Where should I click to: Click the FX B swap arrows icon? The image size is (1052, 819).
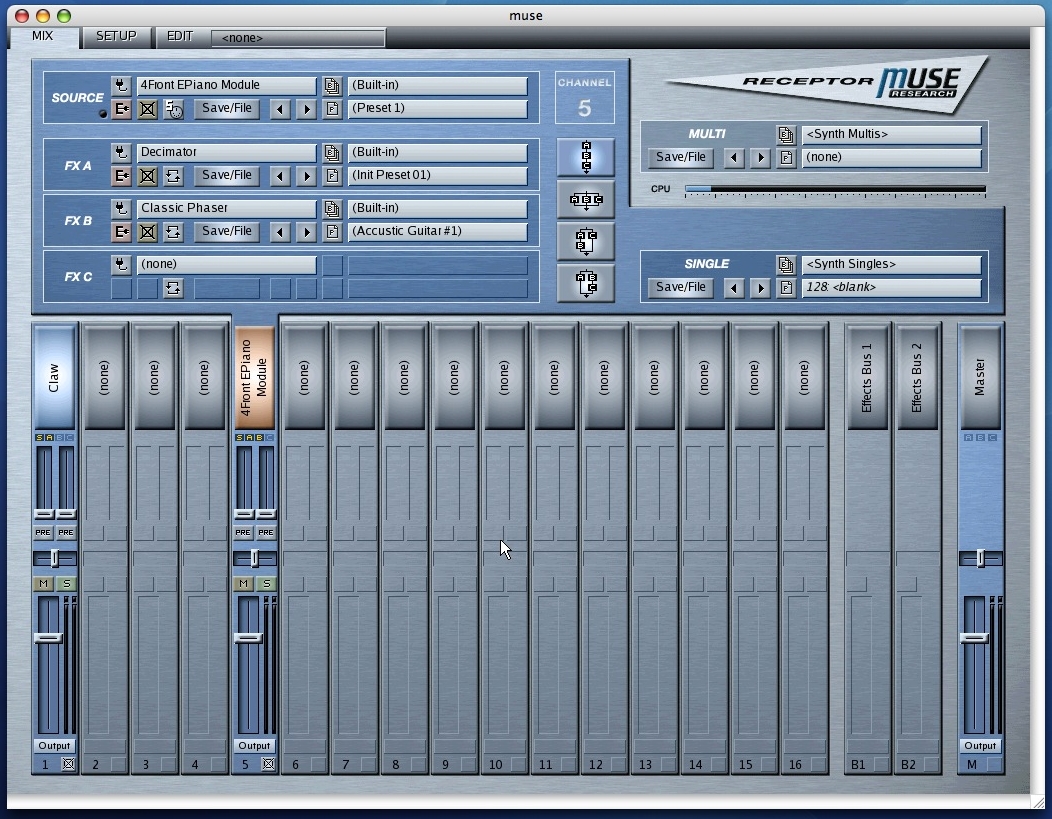[x=173, y=232]
